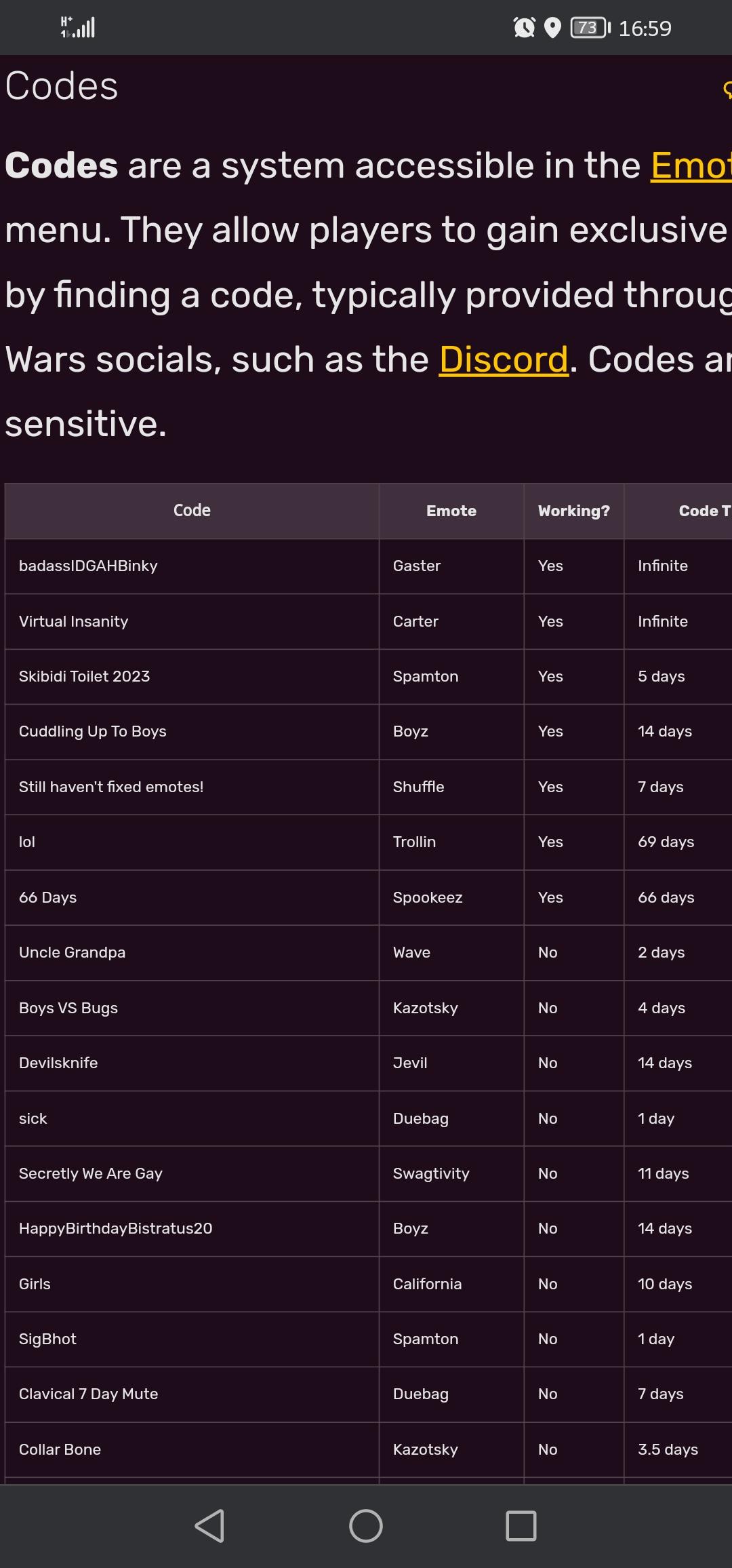Tap the Working? column header

(x=573, y=511)
